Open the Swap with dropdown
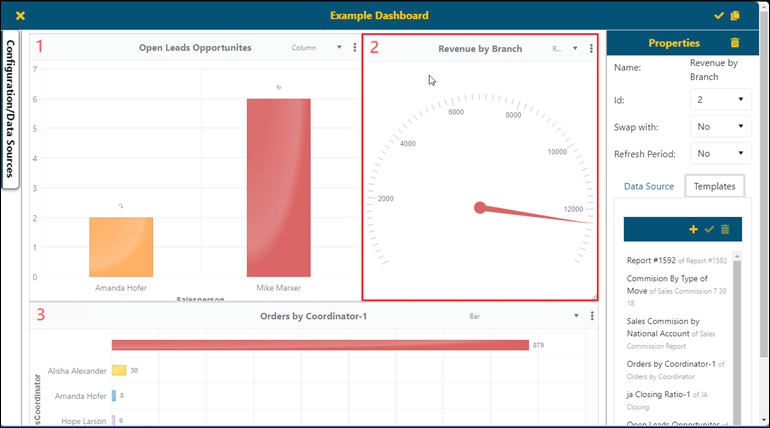Screen dimensions: 770x428 (720, 127)
